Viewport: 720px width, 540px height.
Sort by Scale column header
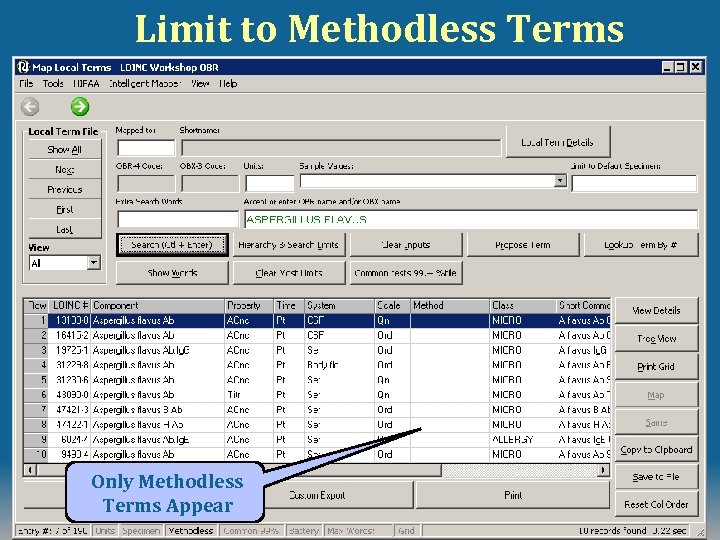click(392, 306)
